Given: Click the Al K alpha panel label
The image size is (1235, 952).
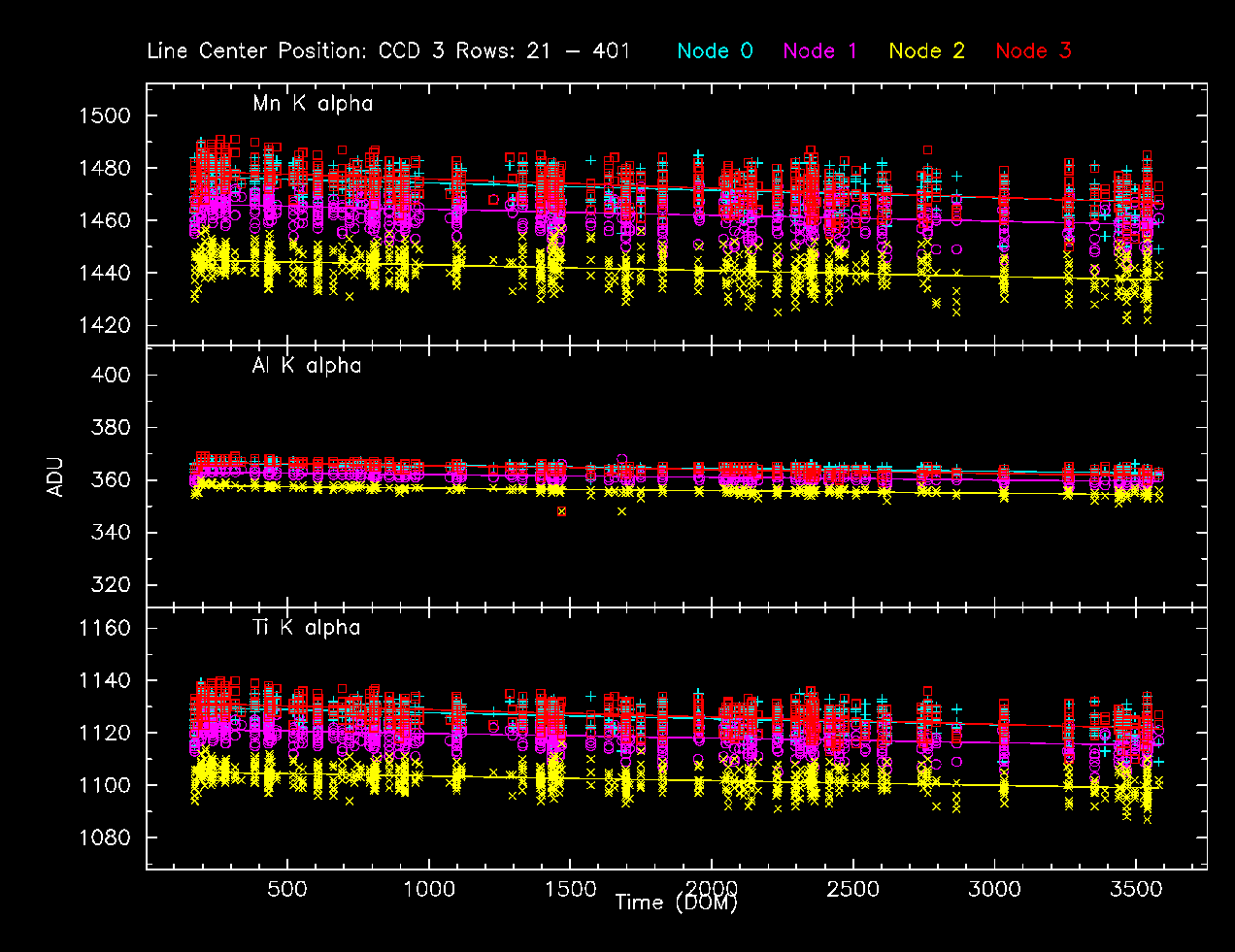Looking at the screenshot, I should (x=307, y=366).
